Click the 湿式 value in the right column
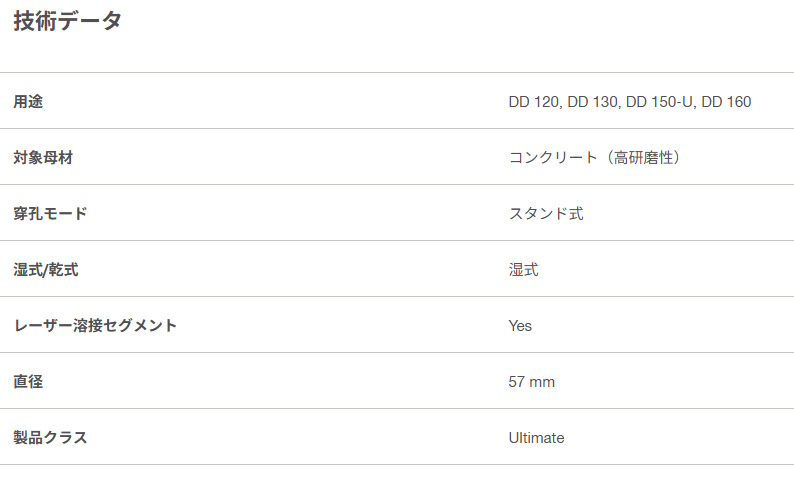This screenshot has width=794, height=479. click(523, 269)
